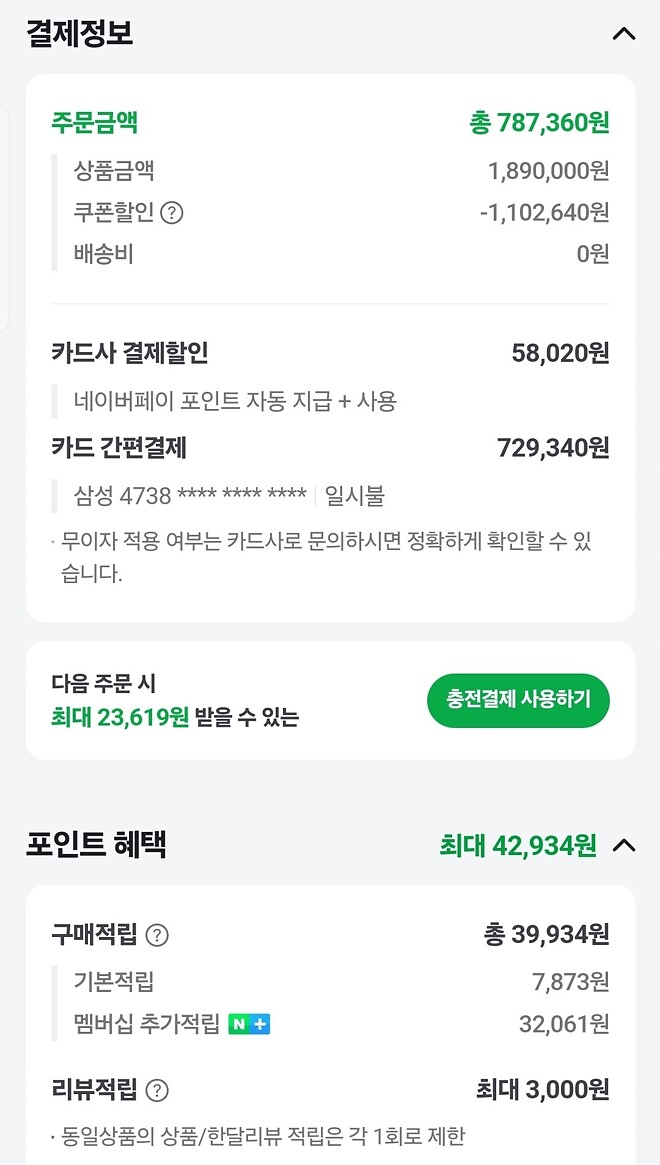
Task: Click the 충전결제 사용하기 green button
Action: pyautogui.click(x=518, y=700)
